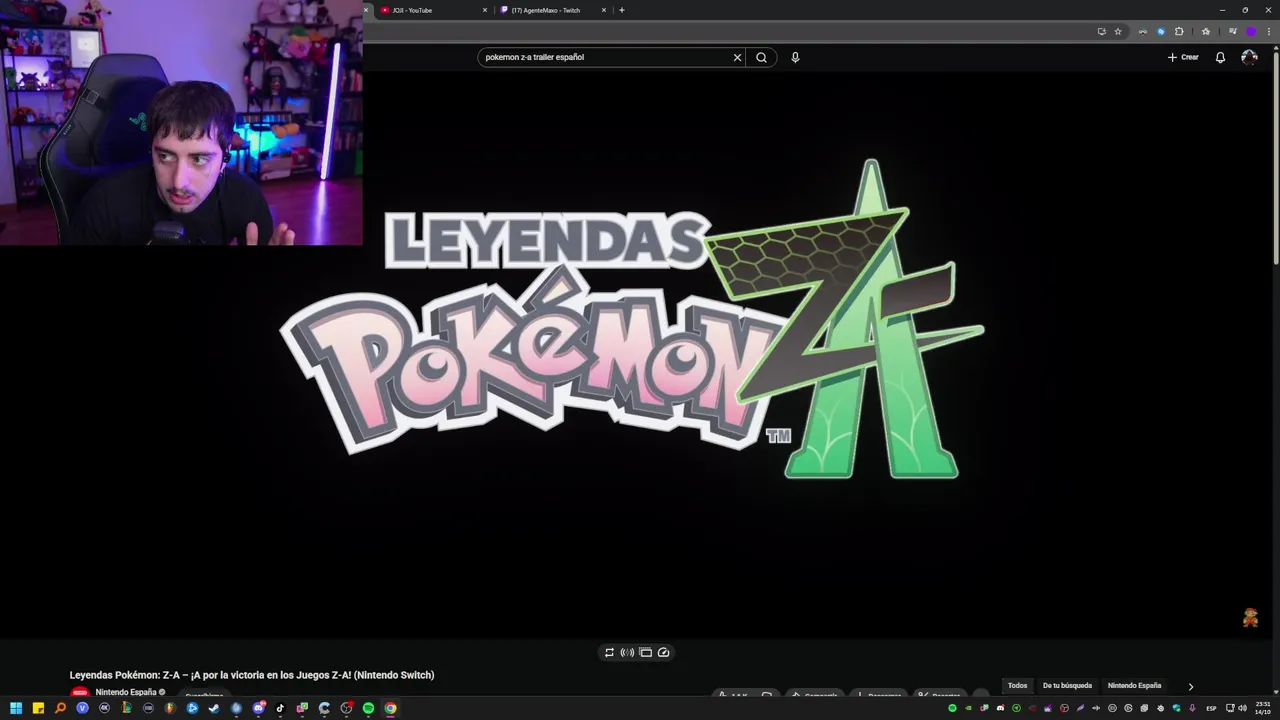
Task: Open TikTok from the taskbar
Action: pos(280,708)
